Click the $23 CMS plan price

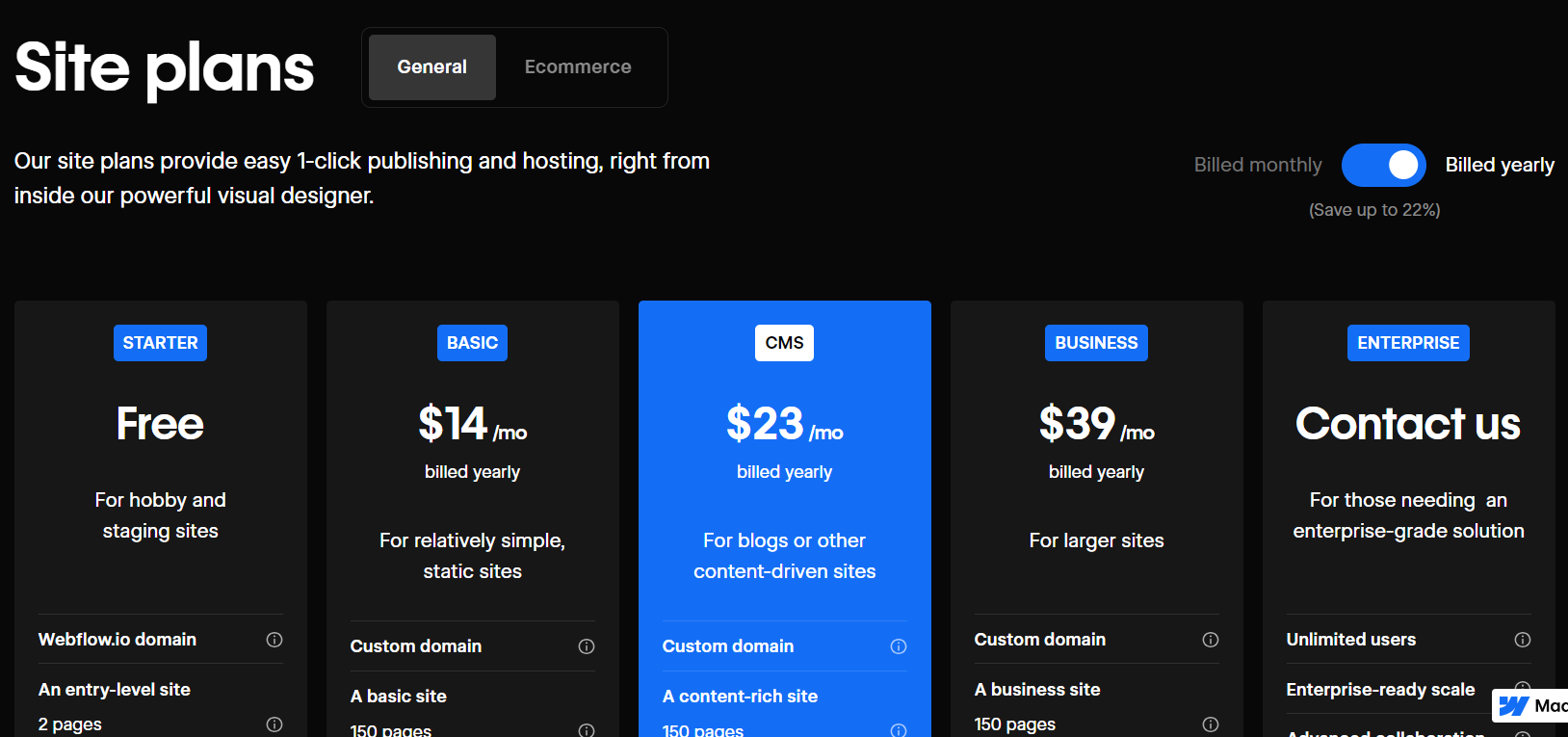766,424
